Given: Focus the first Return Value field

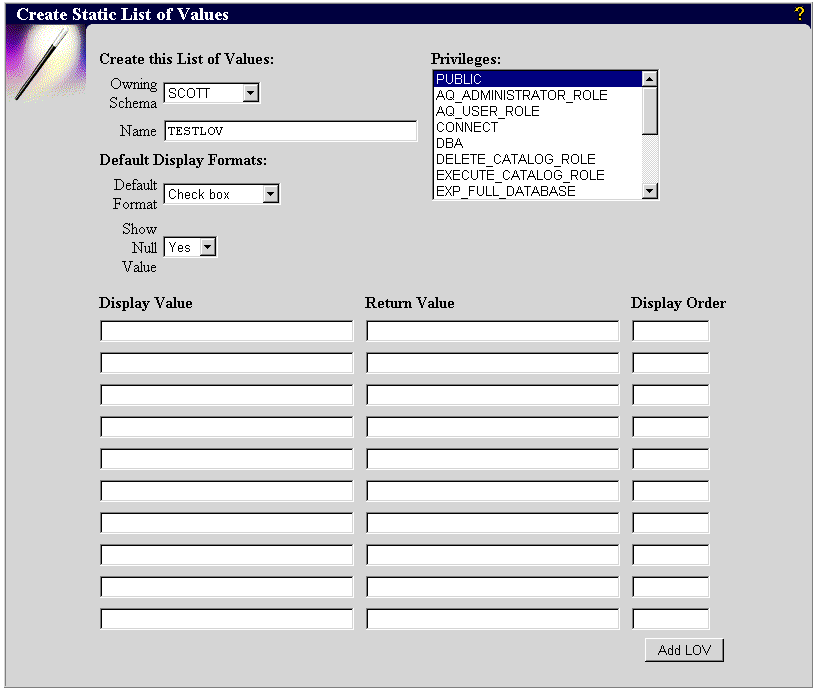Looking at the screenshot, I should tap(492, 331).
